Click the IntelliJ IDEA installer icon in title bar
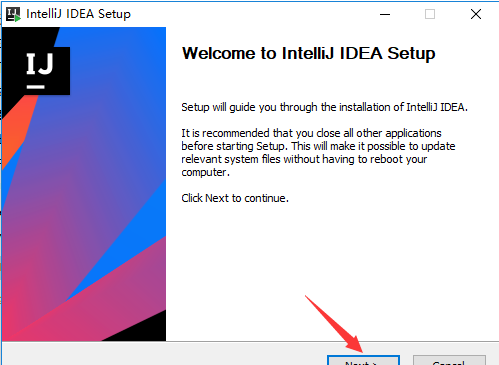The width and height of the screenshot is (499, 365). click(13, 14)
